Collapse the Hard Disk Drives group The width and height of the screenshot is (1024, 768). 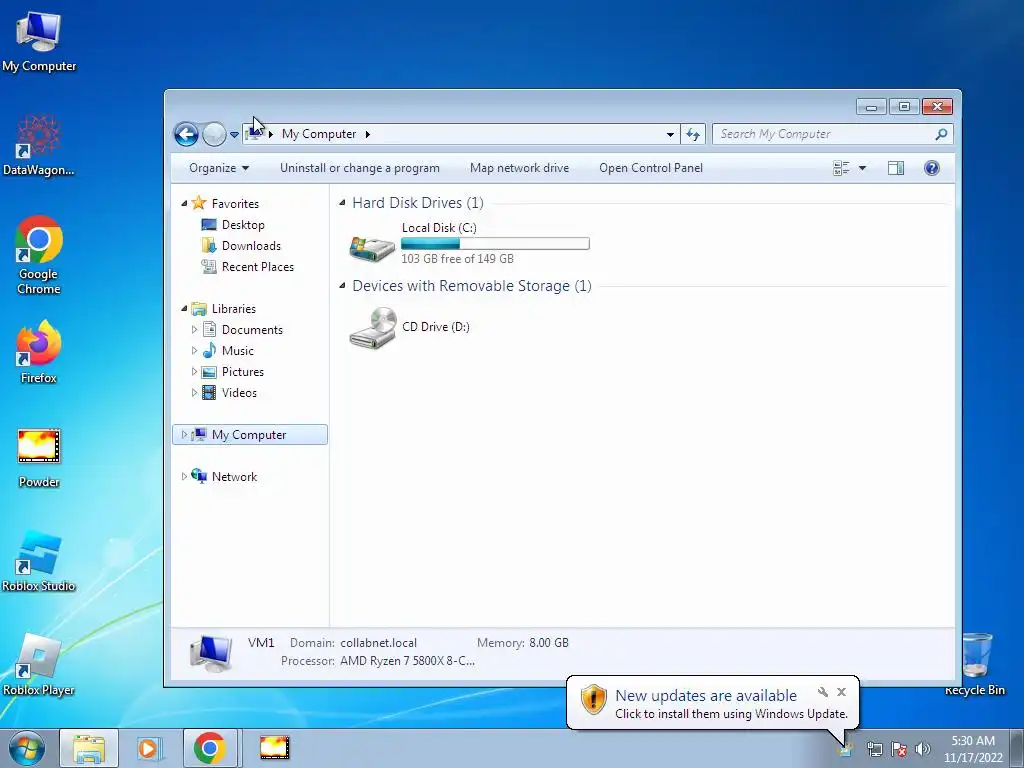click(342, 203)
